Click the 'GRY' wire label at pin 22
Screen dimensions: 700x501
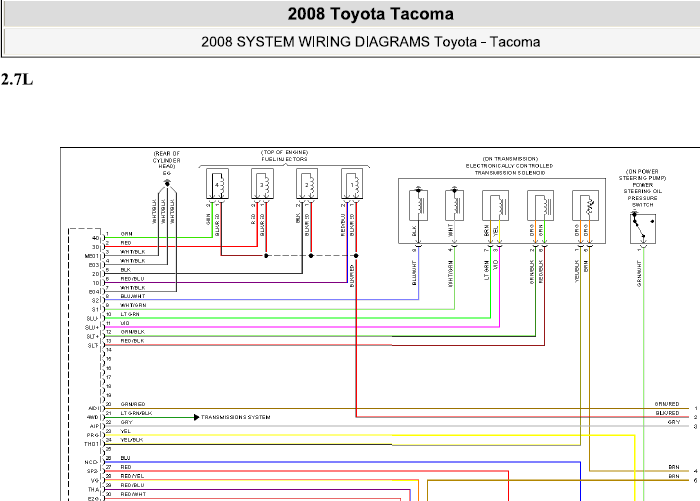coord(126,422)
